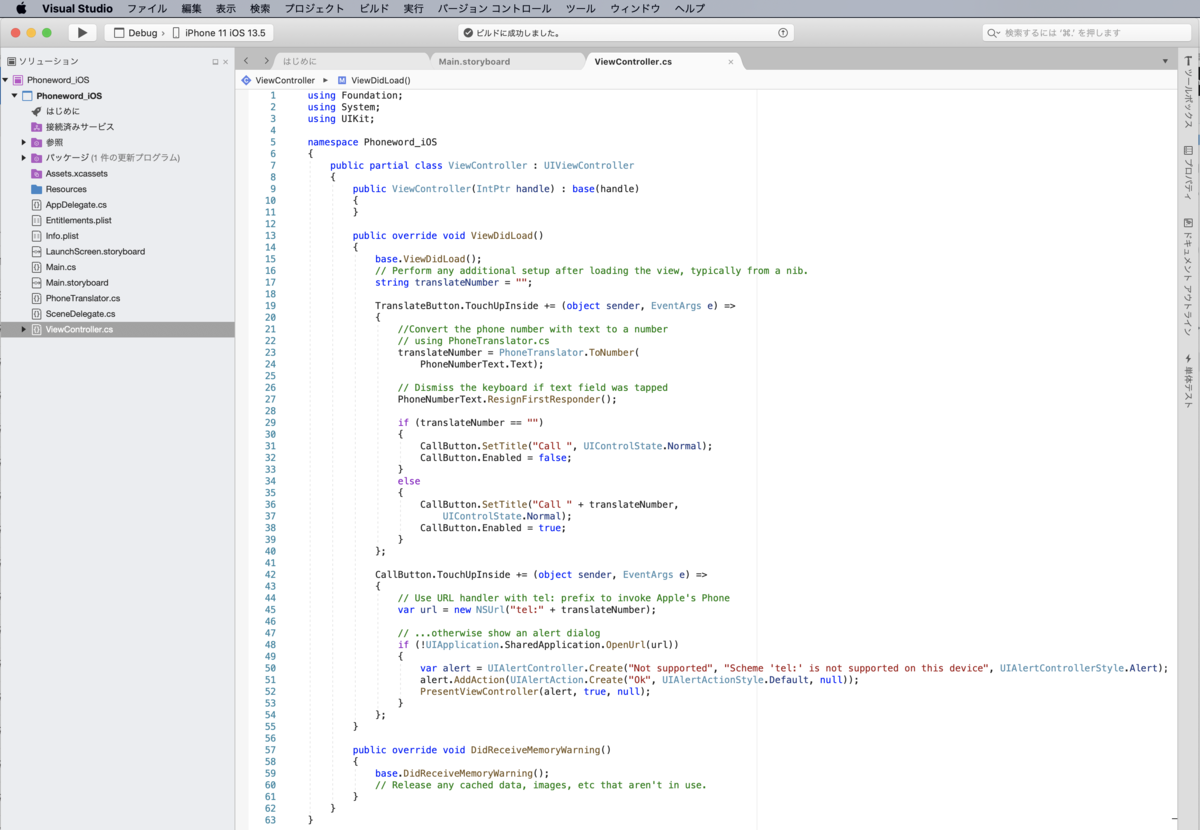Expand the 参照 folder
Screen dimensions: 1200x830
pos(23,142)
